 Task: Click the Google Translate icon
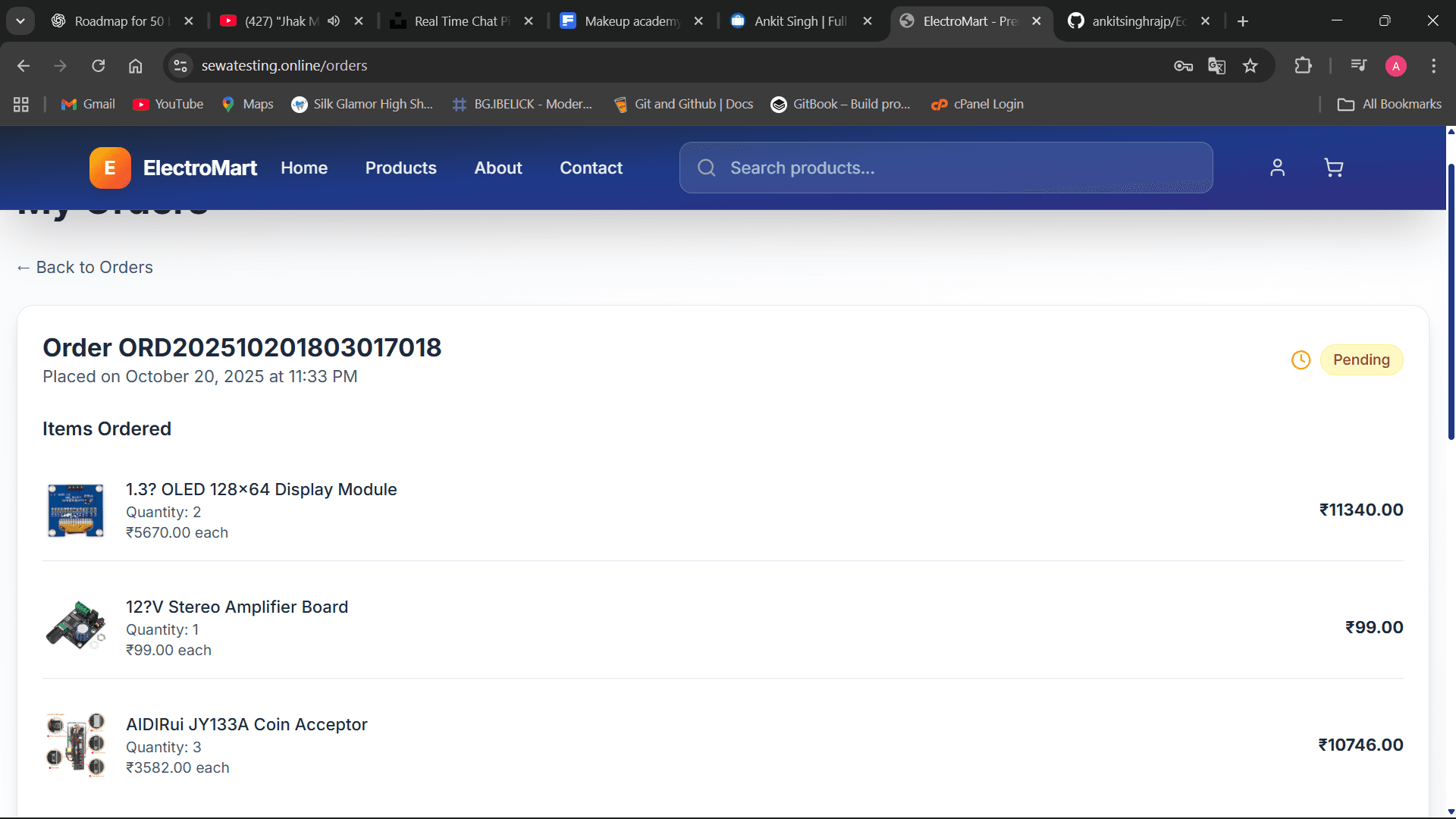click(x=1216, y=66)
